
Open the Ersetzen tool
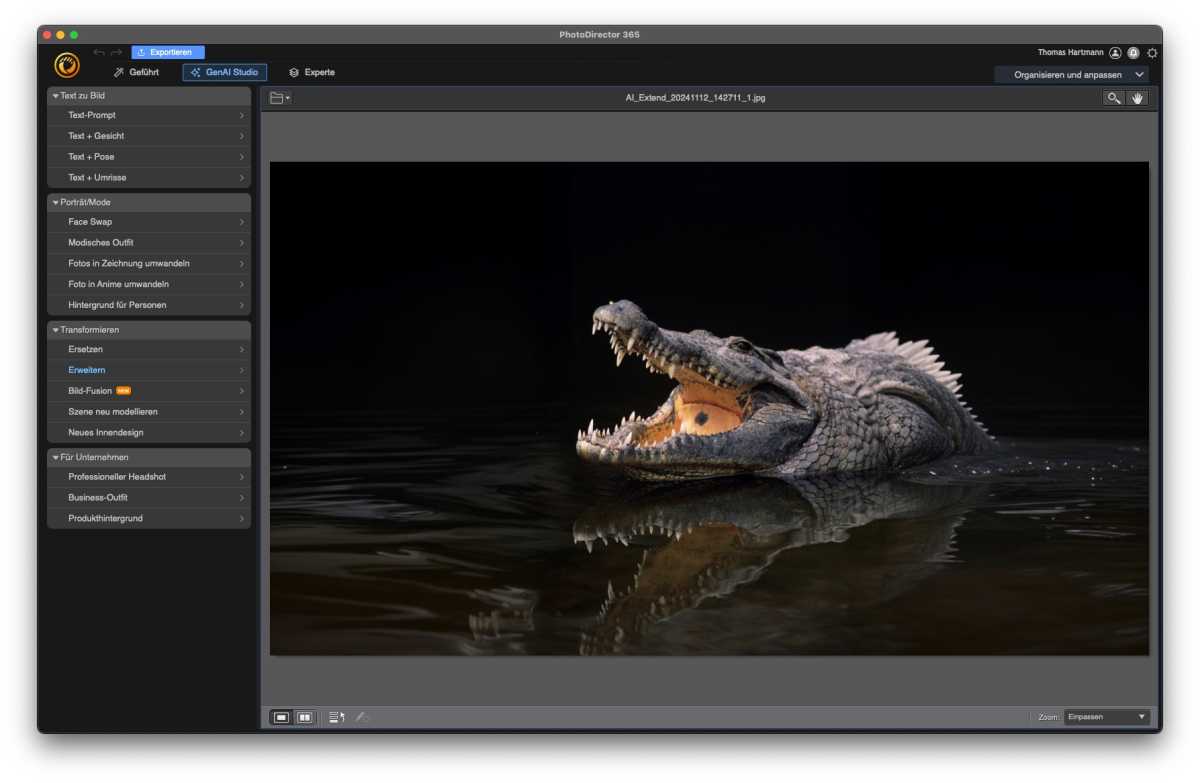(149, 349)
